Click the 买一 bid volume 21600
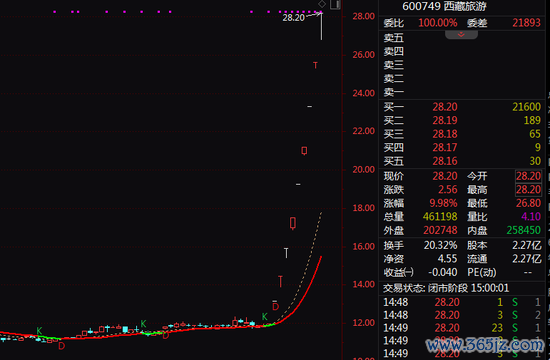 [526, 107]
